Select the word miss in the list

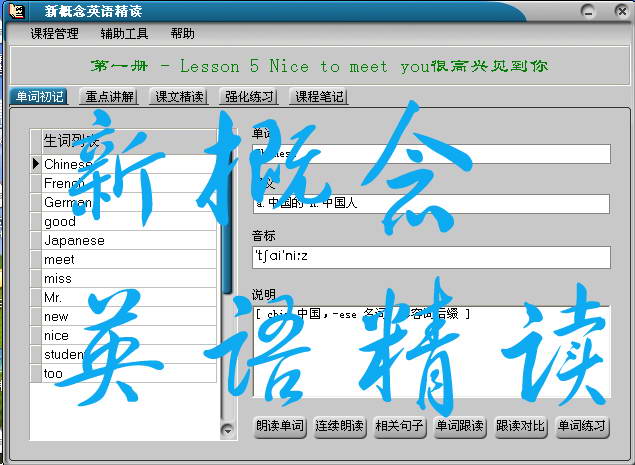point(129,278)
